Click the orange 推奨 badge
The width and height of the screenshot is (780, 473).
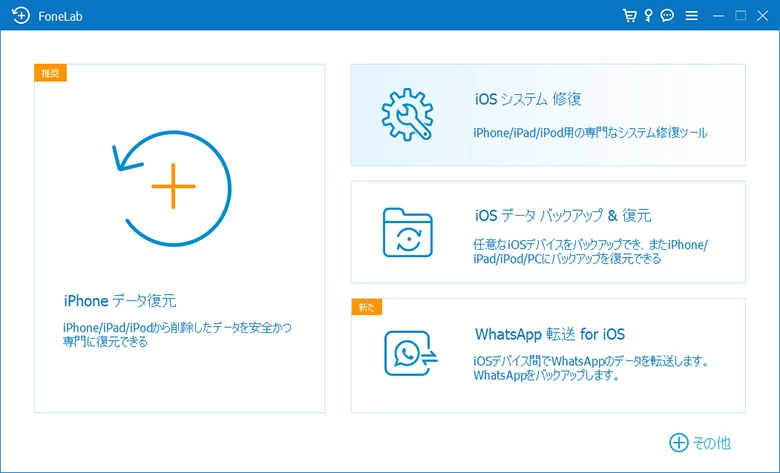(x=50, y=73)
